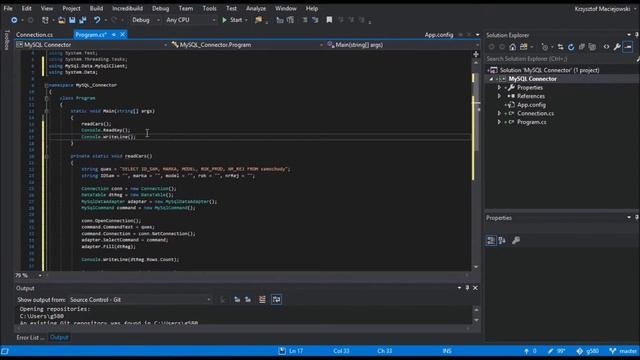Undo the last edit with the toolbar arrow
This screenshot has height=360, width=640.
point(97,20)
